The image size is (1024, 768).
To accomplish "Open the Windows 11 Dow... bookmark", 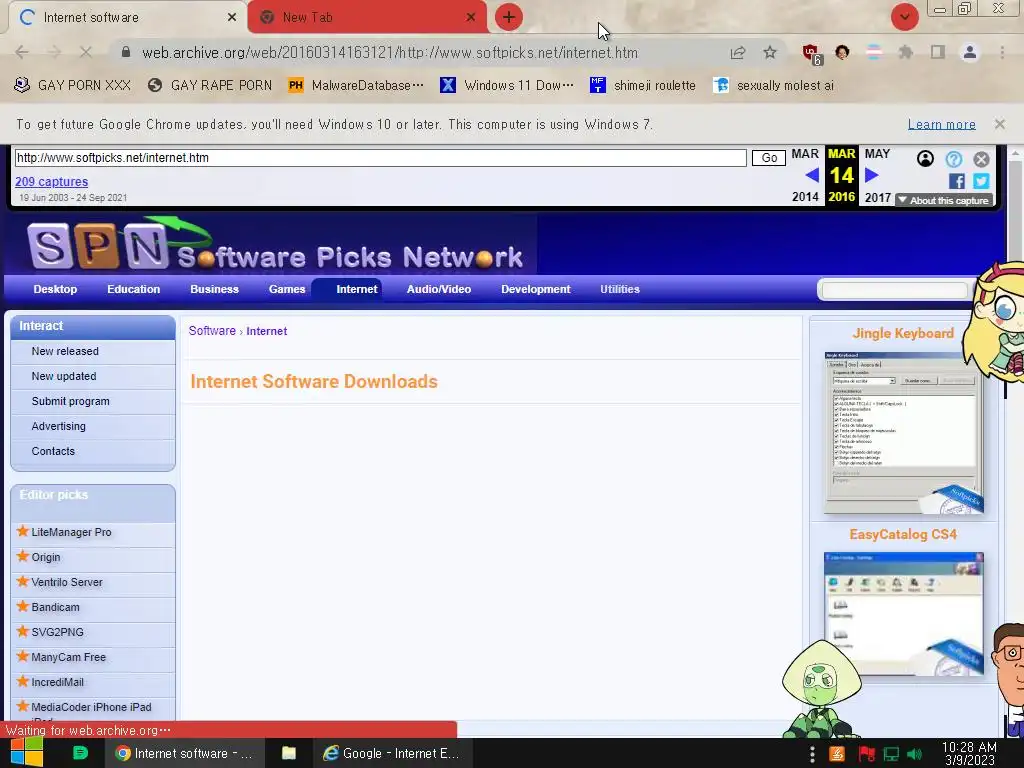I will 507,86.
